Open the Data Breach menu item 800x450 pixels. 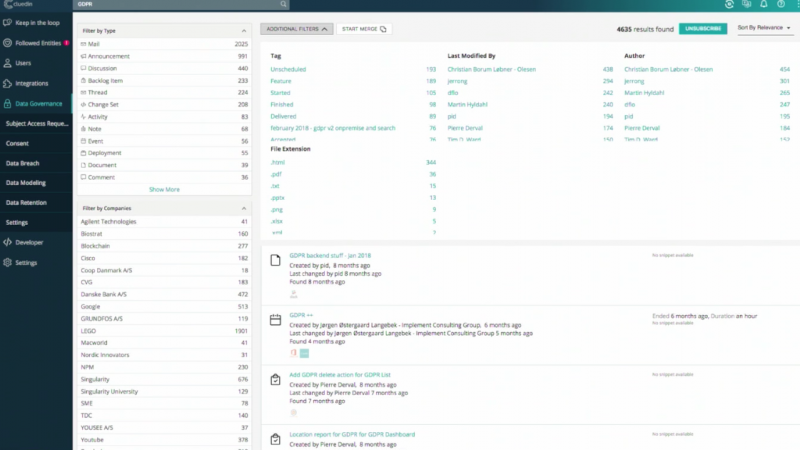coord(22,164)
